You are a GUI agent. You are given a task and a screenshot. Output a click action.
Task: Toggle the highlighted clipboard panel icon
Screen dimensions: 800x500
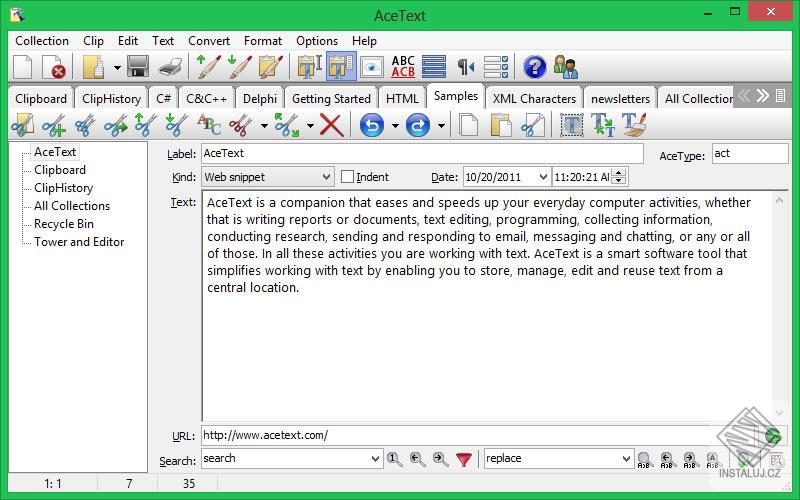coord(341,67)
